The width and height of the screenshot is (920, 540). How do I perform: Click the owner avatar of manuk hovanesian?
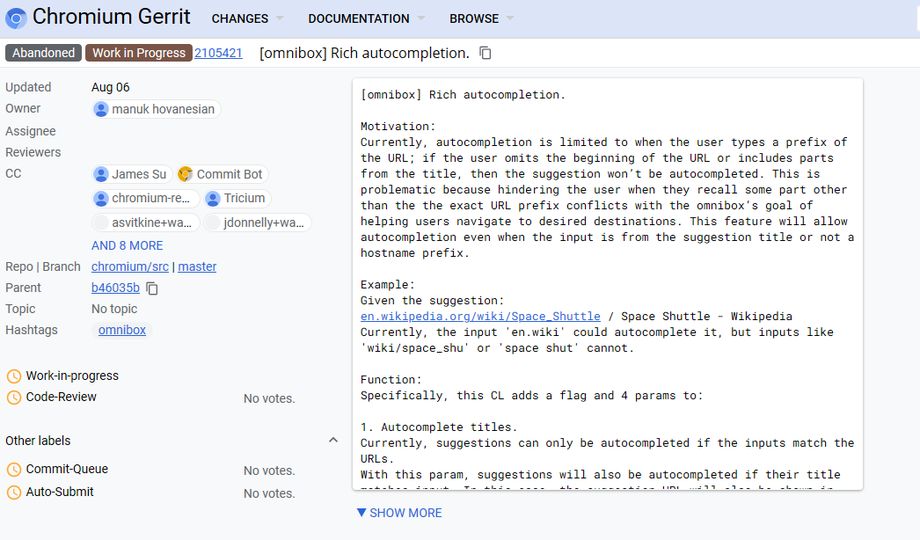pyautogui.click(x=101, y=109)
